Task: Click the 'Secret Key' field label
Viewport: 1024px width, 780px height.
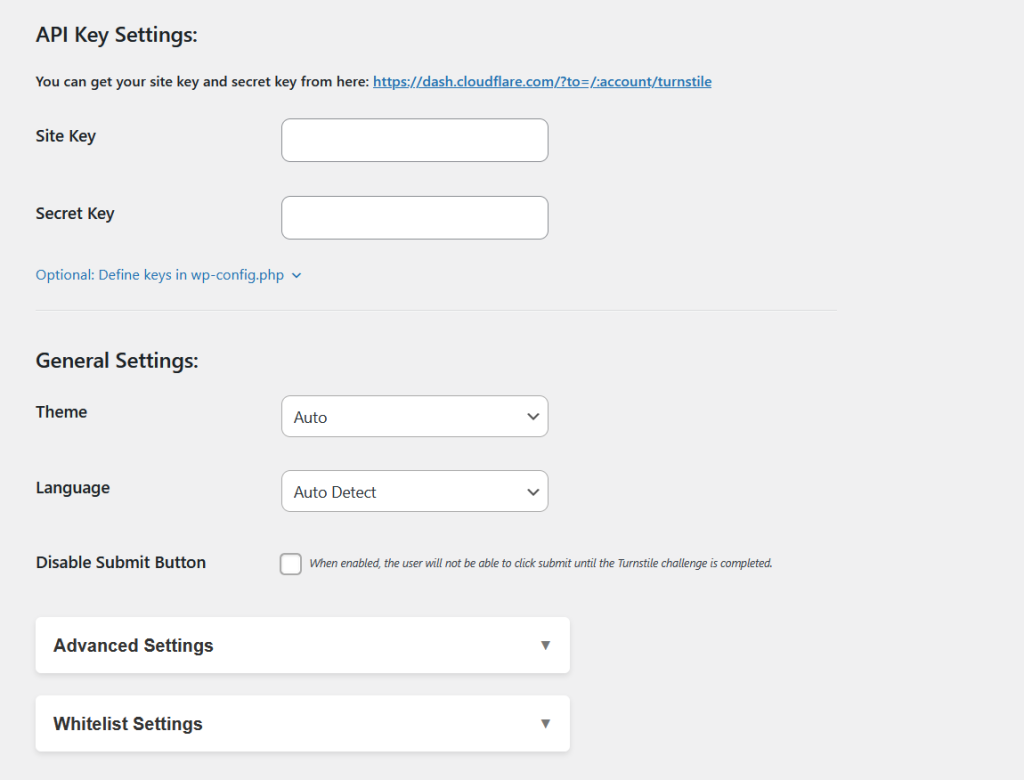Action: click(75, 214)
